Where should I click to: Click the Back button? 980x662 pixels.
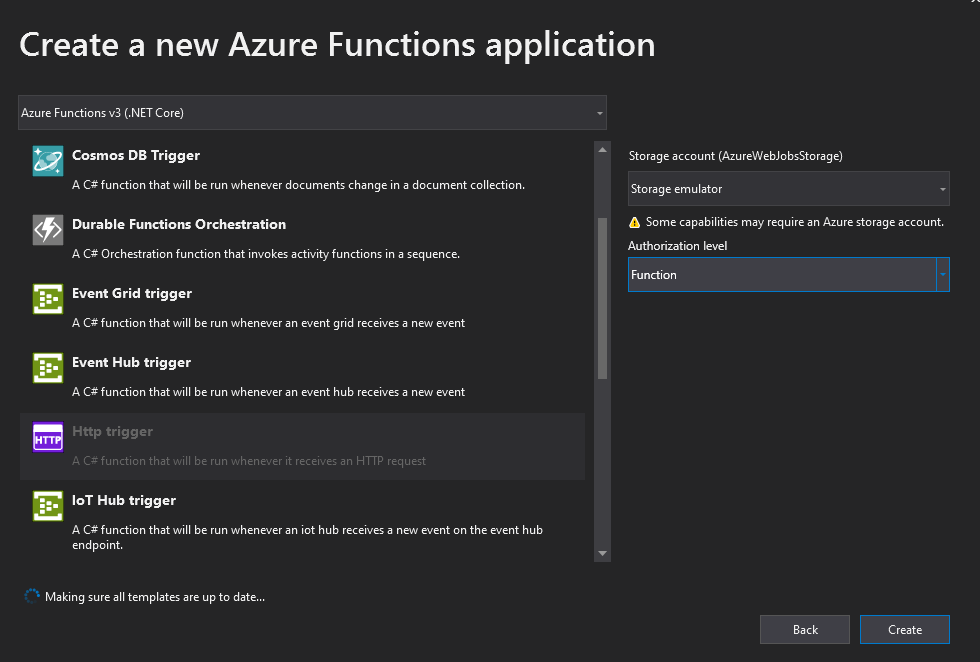point(805,629)
